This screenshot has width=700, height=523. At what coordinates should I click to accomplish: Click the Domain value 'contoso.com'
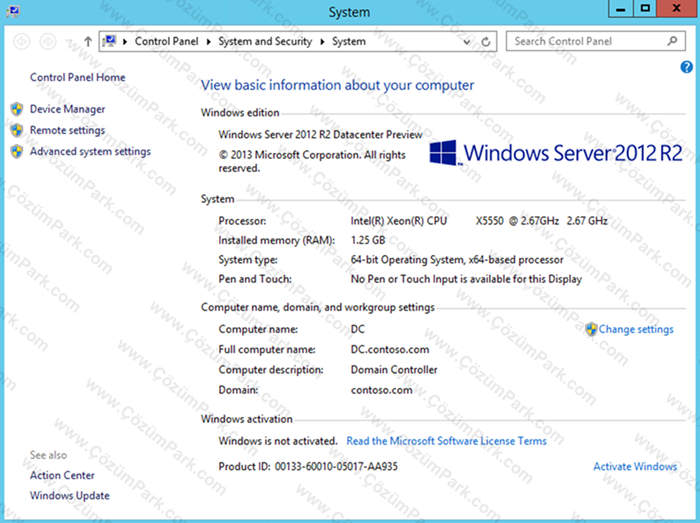pos(382,390)
